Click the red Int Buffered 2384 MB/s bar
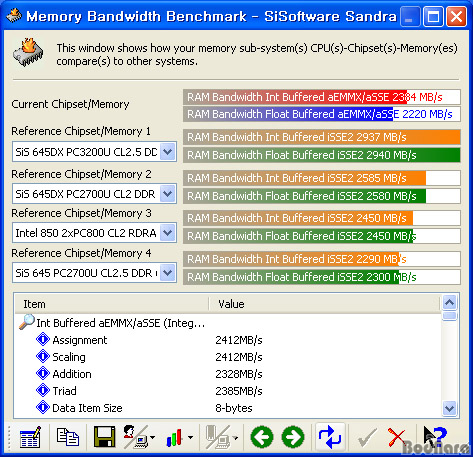This screenshot has width=473, height=457. tap(322, 97)
